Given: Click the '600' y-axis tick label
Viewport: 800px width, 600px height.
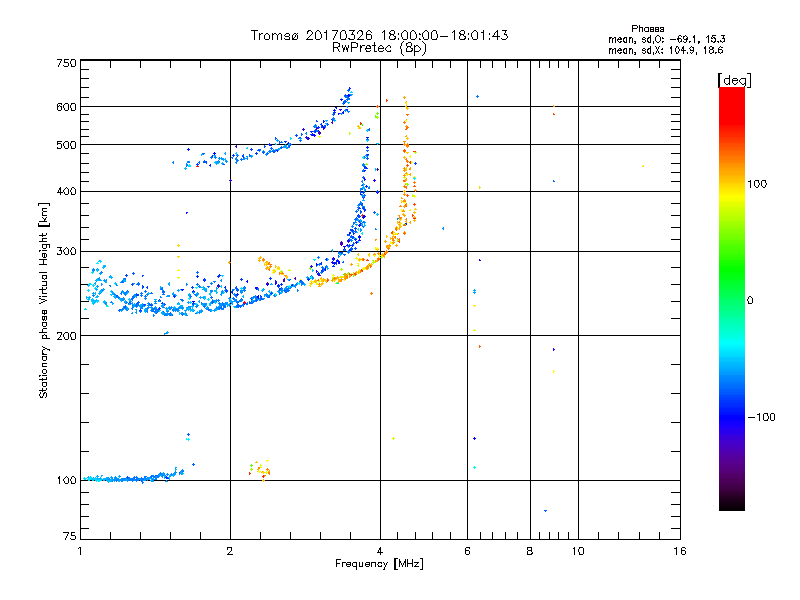Looking at the screenshot, I should coord(66,107).
